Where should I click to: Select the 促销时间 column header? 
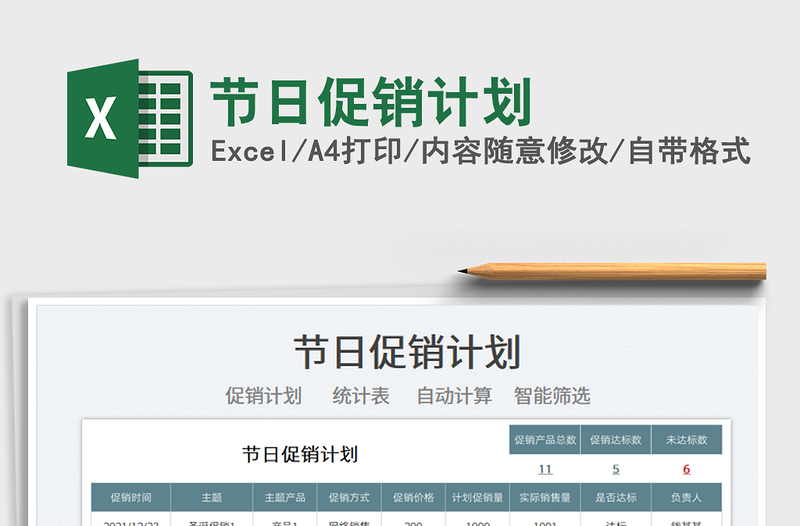pyautogui.click(x=131, y=497)
